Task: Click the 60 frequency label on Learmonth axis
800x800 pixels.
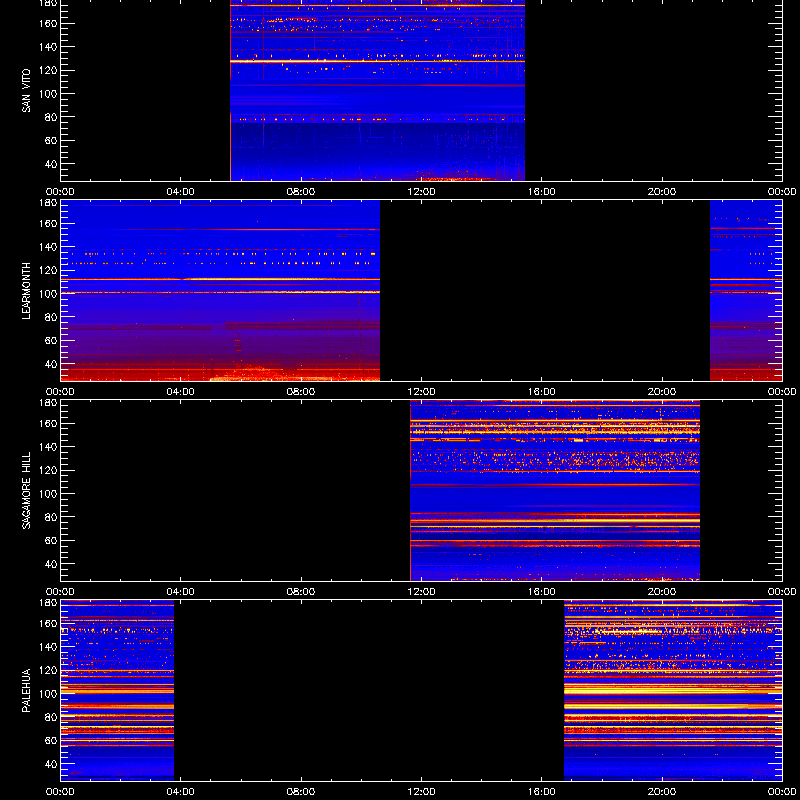Action: click(52, 340)
